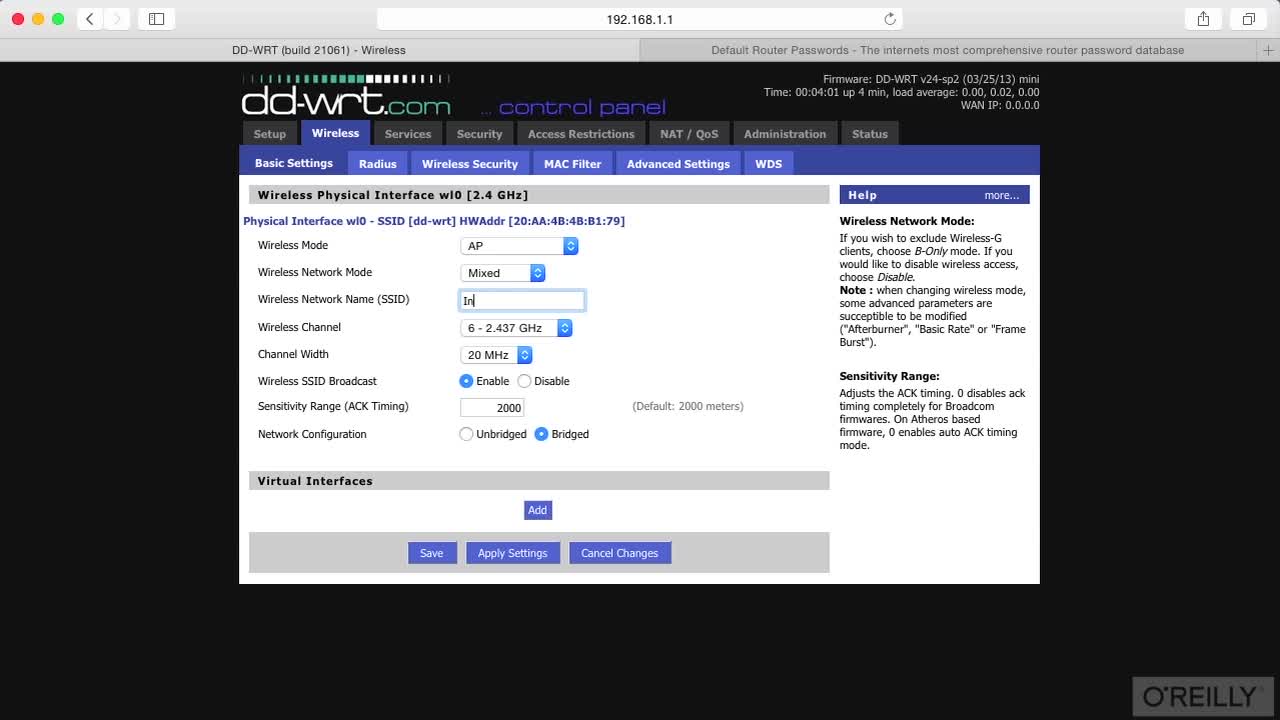This screenshot has height=720, width=1280.
Task: Open the Security tab
Action: 480,134
